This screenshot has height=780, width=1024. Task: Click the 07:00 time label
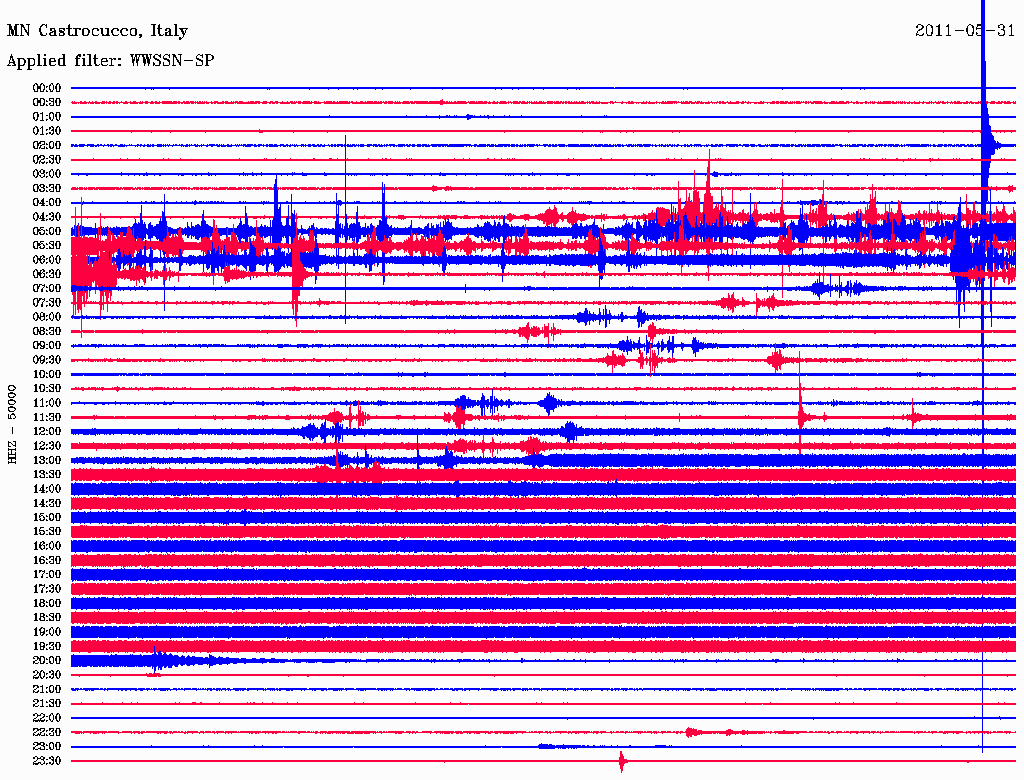(x=47, y=289)
